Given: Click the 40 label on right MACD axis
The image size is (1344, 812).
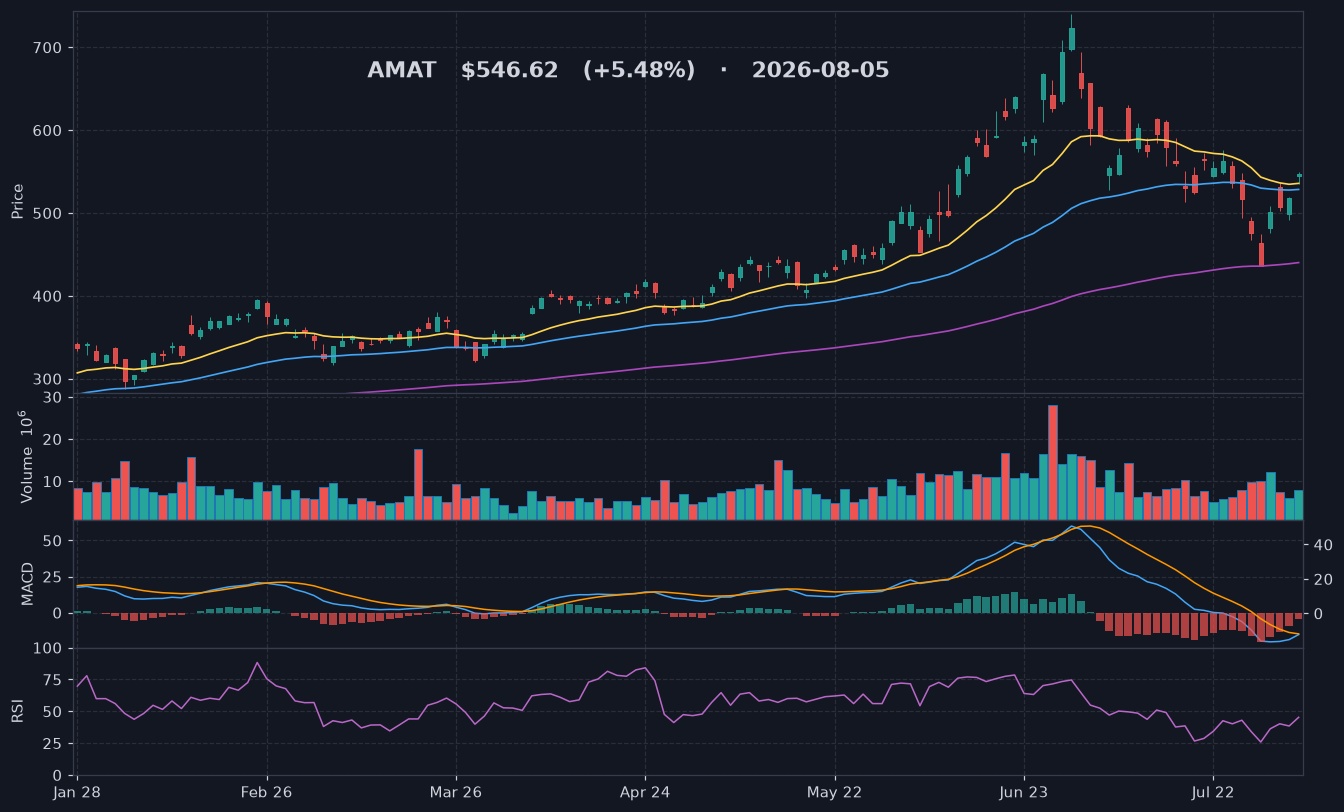Looking at the screenshot, I should coord(1322,546).
